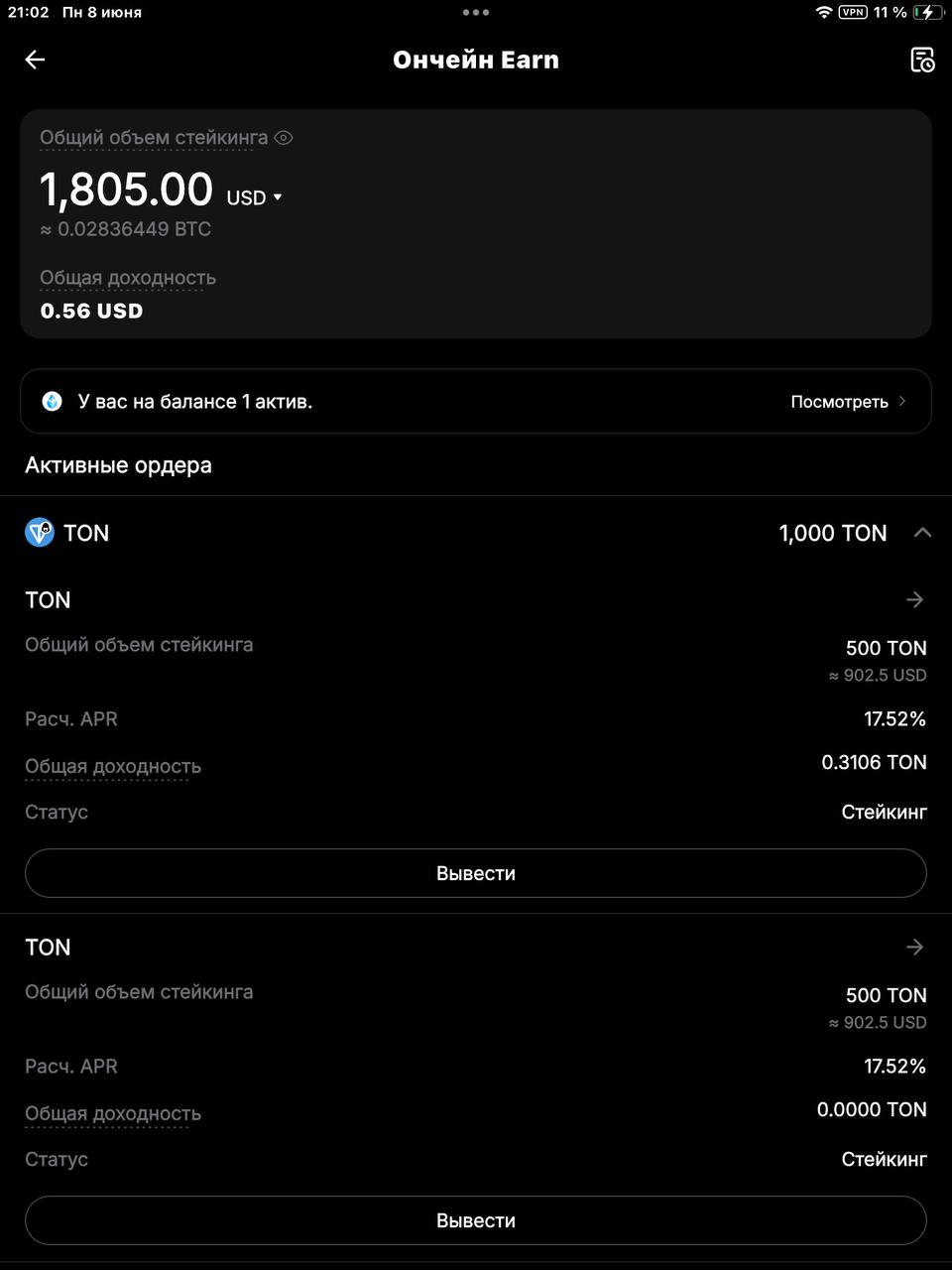Collapse the TON orders group chevron

pyautogui.click(x=922, y=533)
